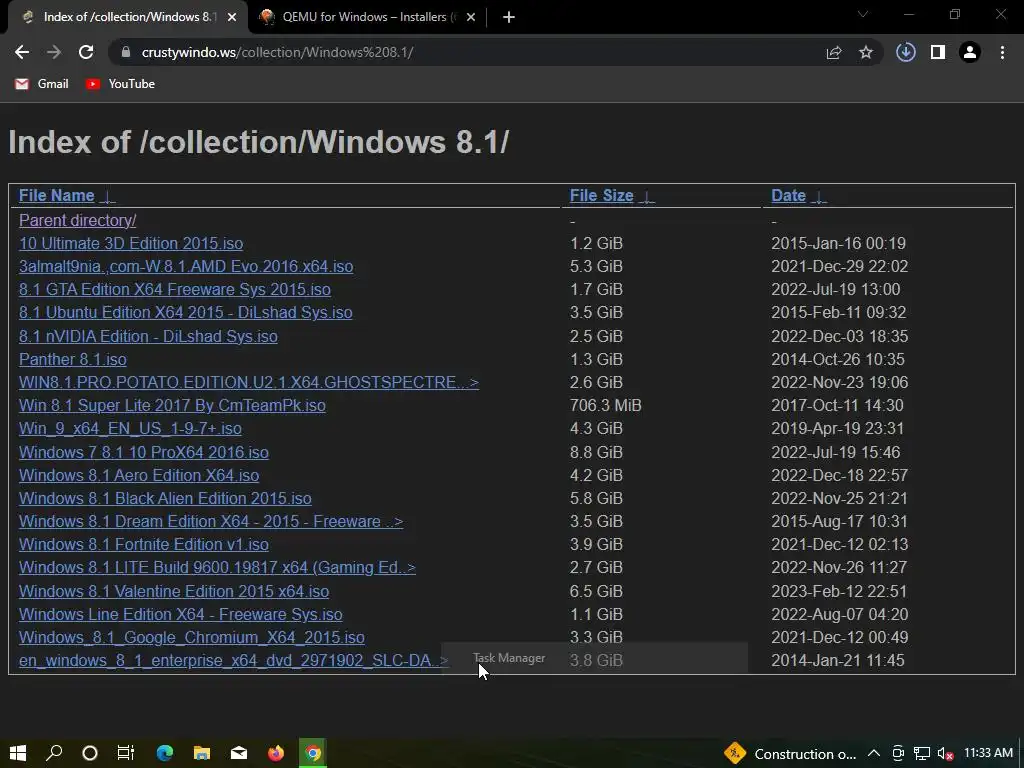Sort descending using arrow beside File Size

pyautogui.click(x=647, y=197)
